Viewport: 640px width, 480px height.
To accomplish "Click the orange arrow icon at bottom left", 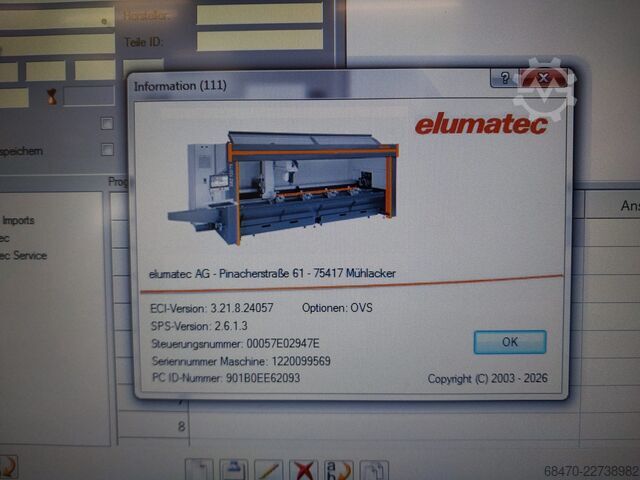I will (x=8, y=467).
